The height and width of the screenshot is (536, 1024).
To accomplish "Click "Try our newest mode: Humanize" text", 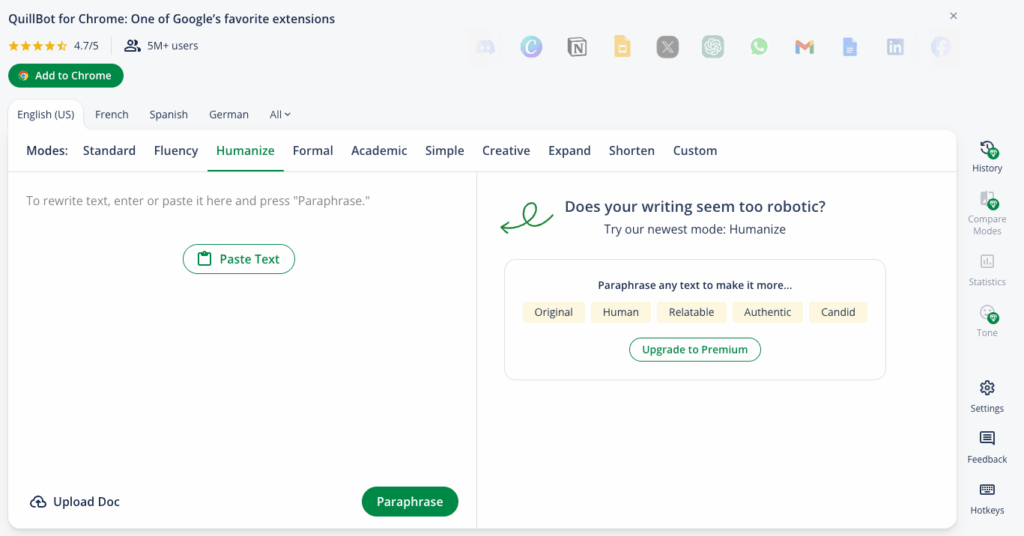I will click(x=695, y=229).
